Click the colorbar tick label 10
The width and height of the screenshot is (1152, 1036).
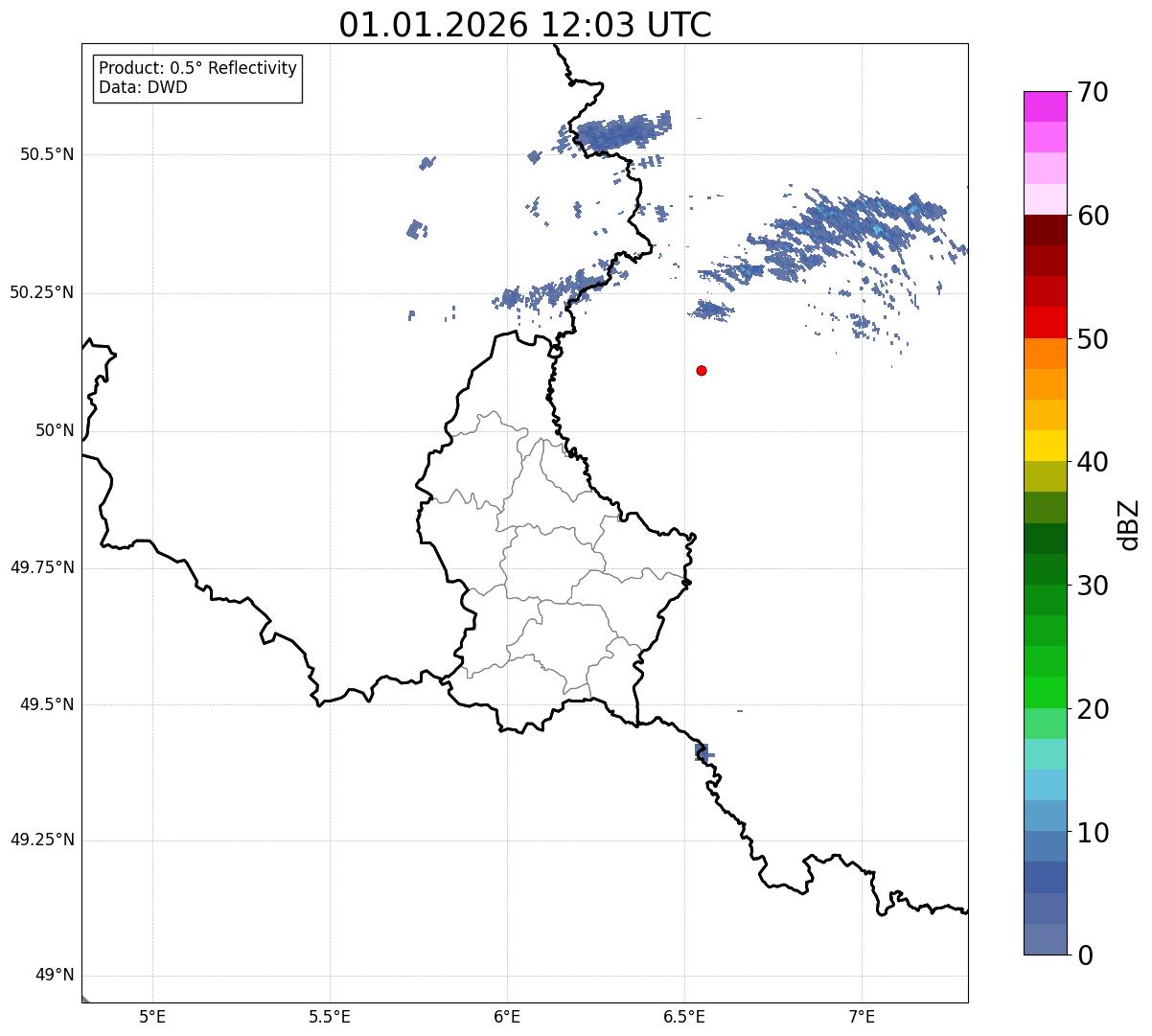(1093, 832)
